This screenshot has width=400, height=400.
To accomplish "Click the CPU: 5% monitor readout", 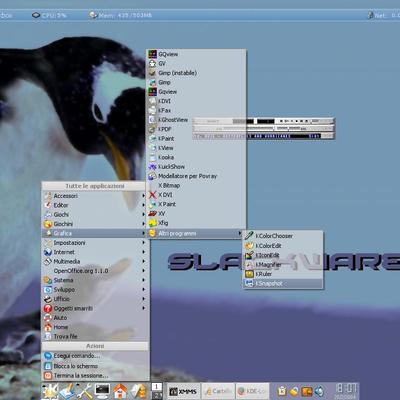I will click(49, 15).
